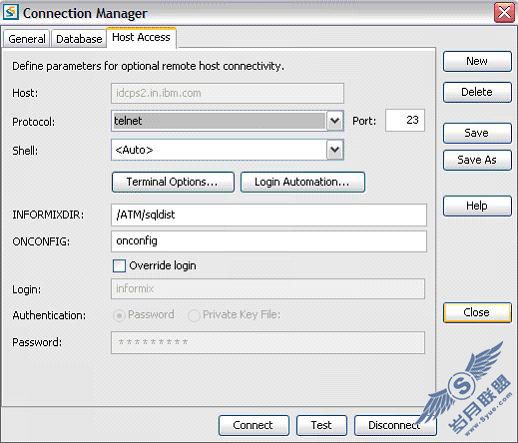Switch to the Database tab
Image resolution: width=518 pixels, height=443 pixels.
pos(79,39)
